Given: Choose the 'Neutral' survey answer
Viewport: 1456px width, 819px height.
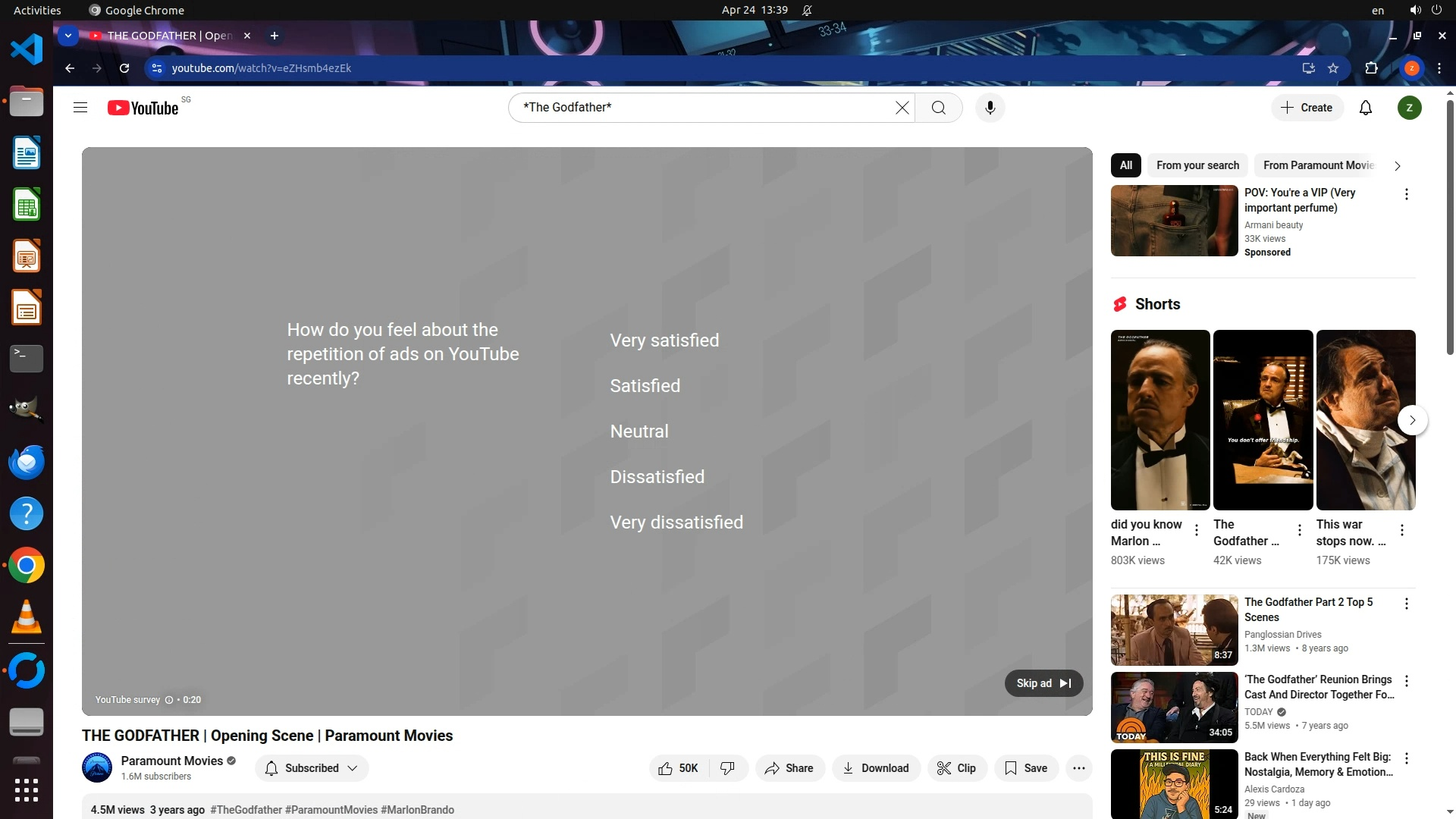Looking at the screenshot, I should tap(639, 431).
